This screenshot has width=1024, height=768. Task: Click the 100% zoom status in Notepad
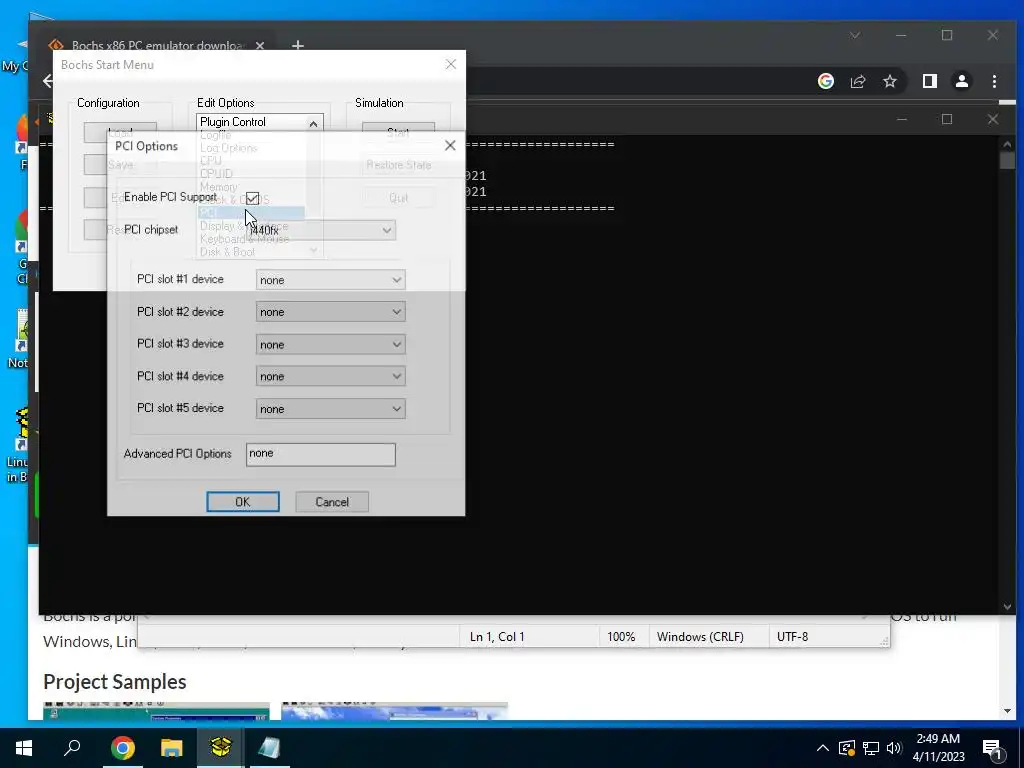(x=621, y=637)
